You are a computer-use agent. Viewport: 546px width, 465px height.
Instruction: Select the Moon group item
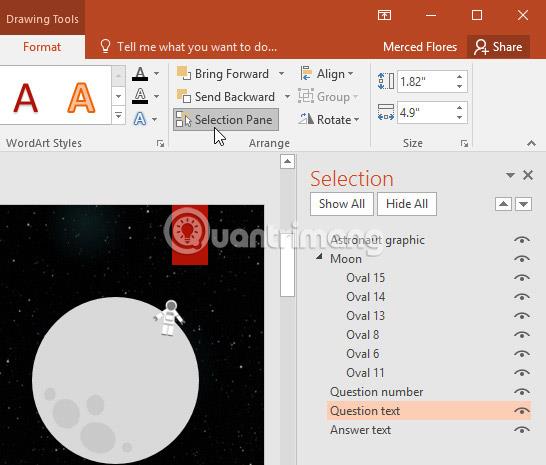pyautogui.click(x=346, y=259)
